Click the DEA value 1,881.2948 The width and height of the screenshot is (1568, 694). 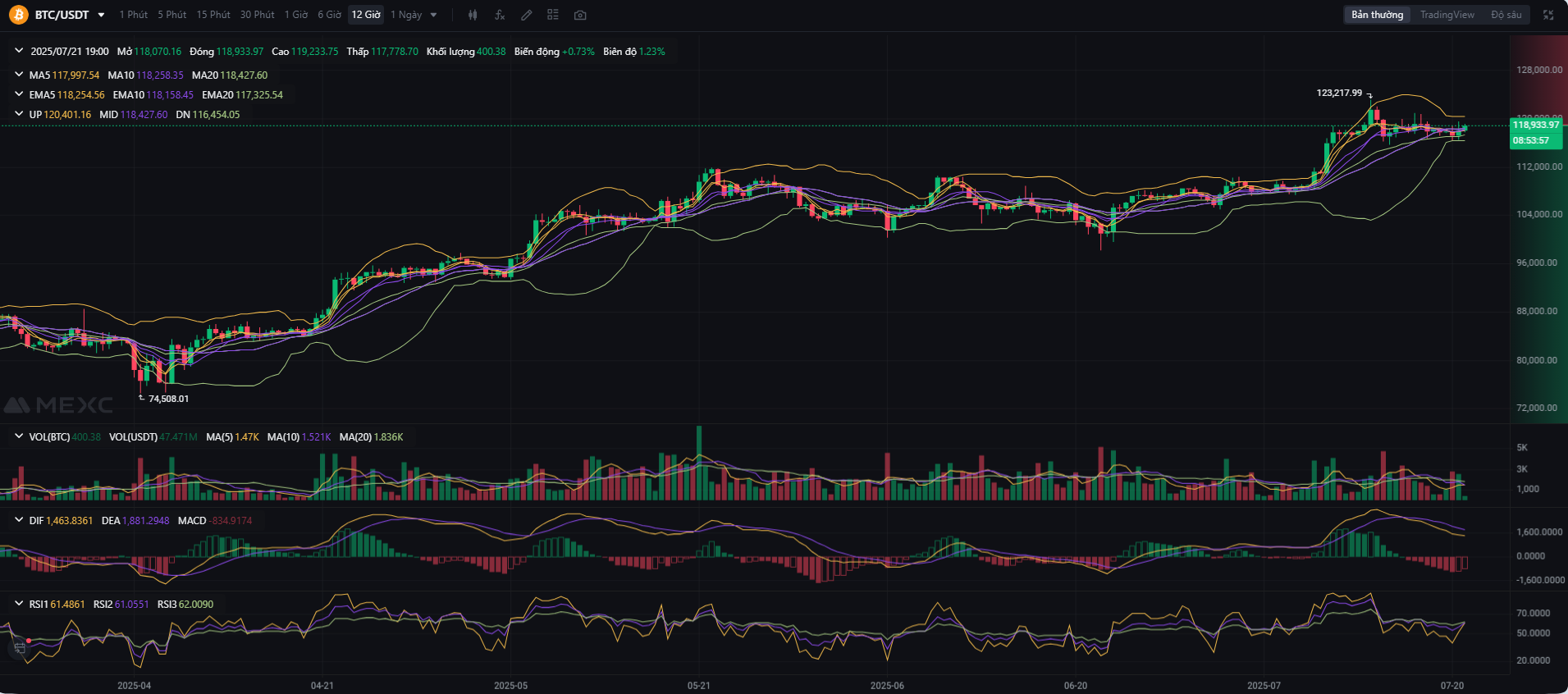point(146,520)
